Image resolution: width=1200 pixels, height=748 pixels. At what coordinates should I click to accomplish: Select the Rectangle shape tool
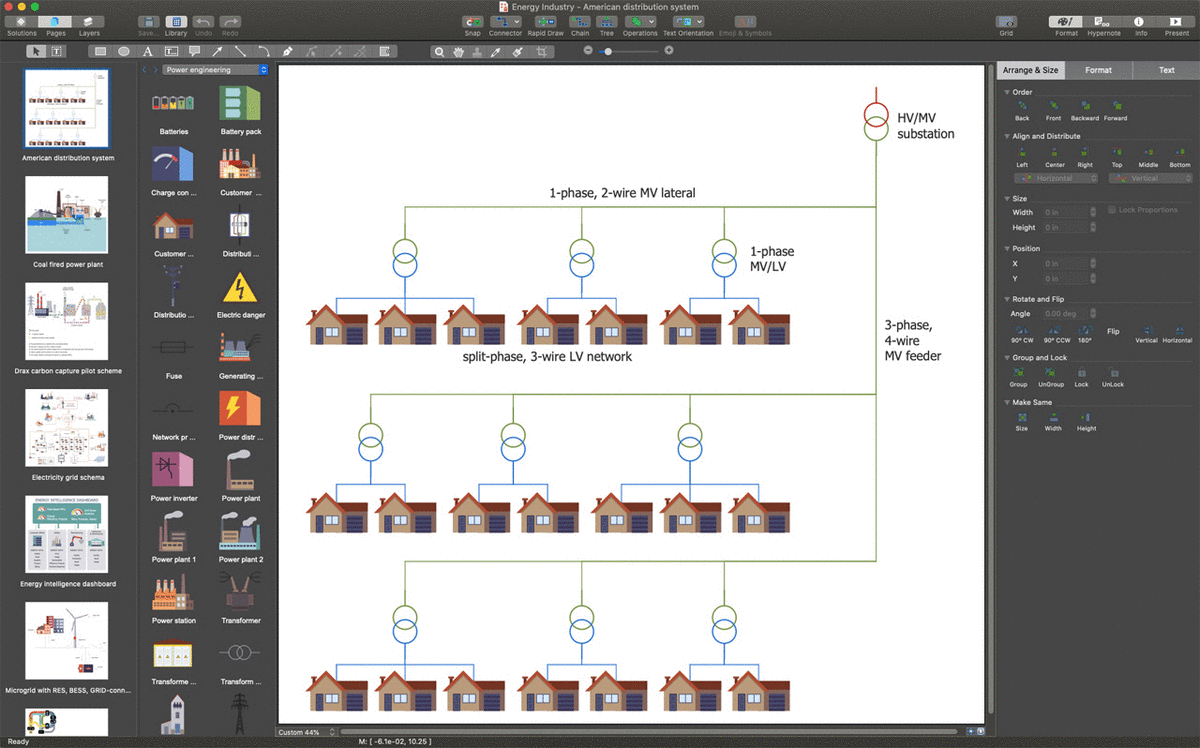[x=99, y=51]
